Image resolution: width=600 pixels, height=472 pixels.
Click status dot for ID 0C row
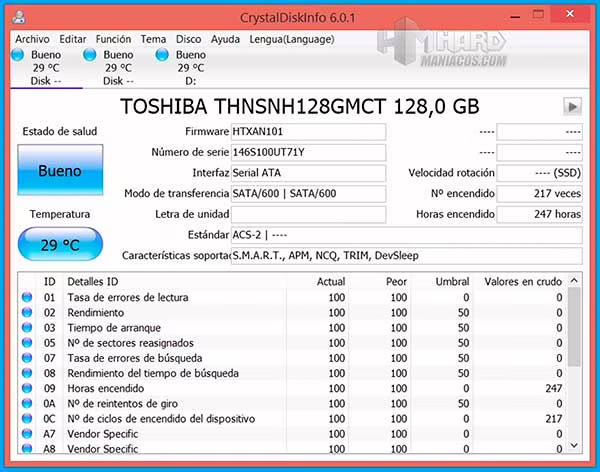click(27, 418)
